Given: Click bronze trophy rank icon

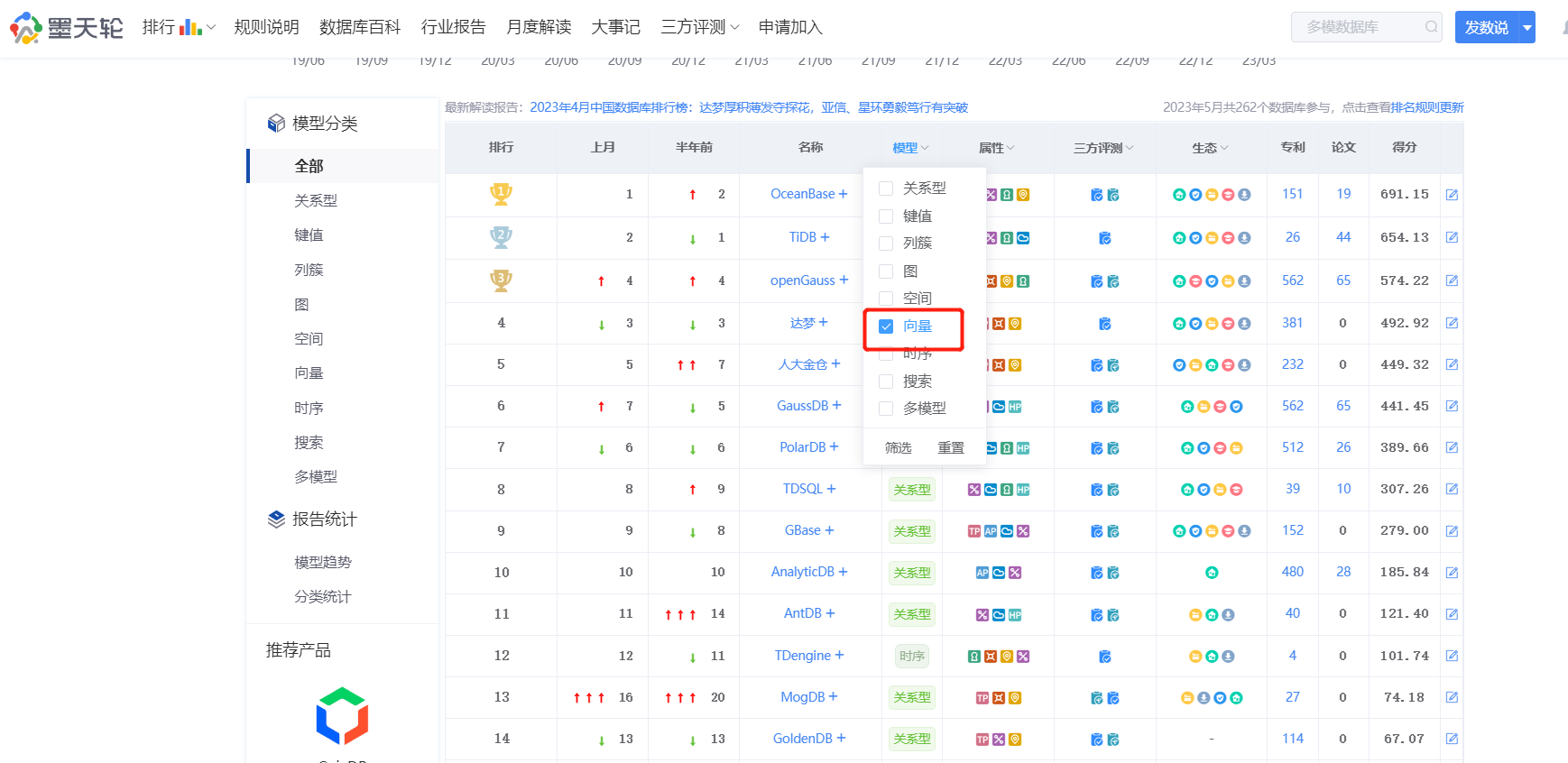Looking at the screenshot, I should pyautogui.click(x=501, y=280).
